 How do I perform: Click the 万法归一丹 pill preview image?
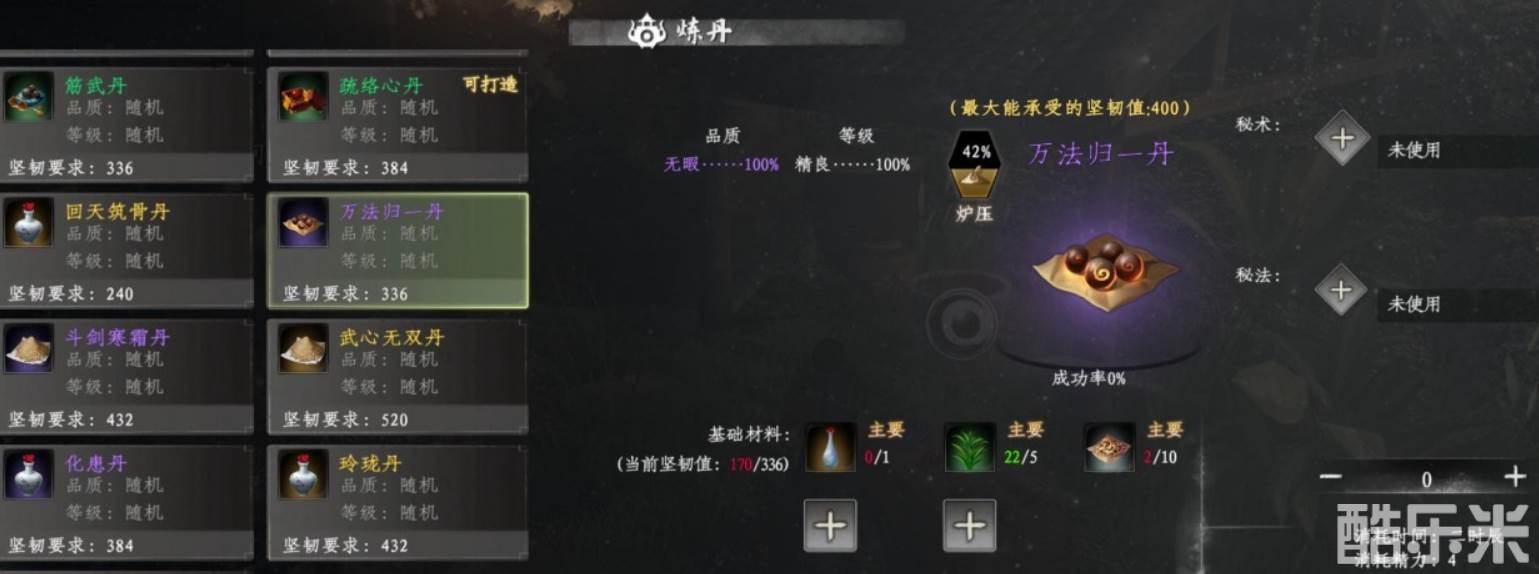[1106, 269]
